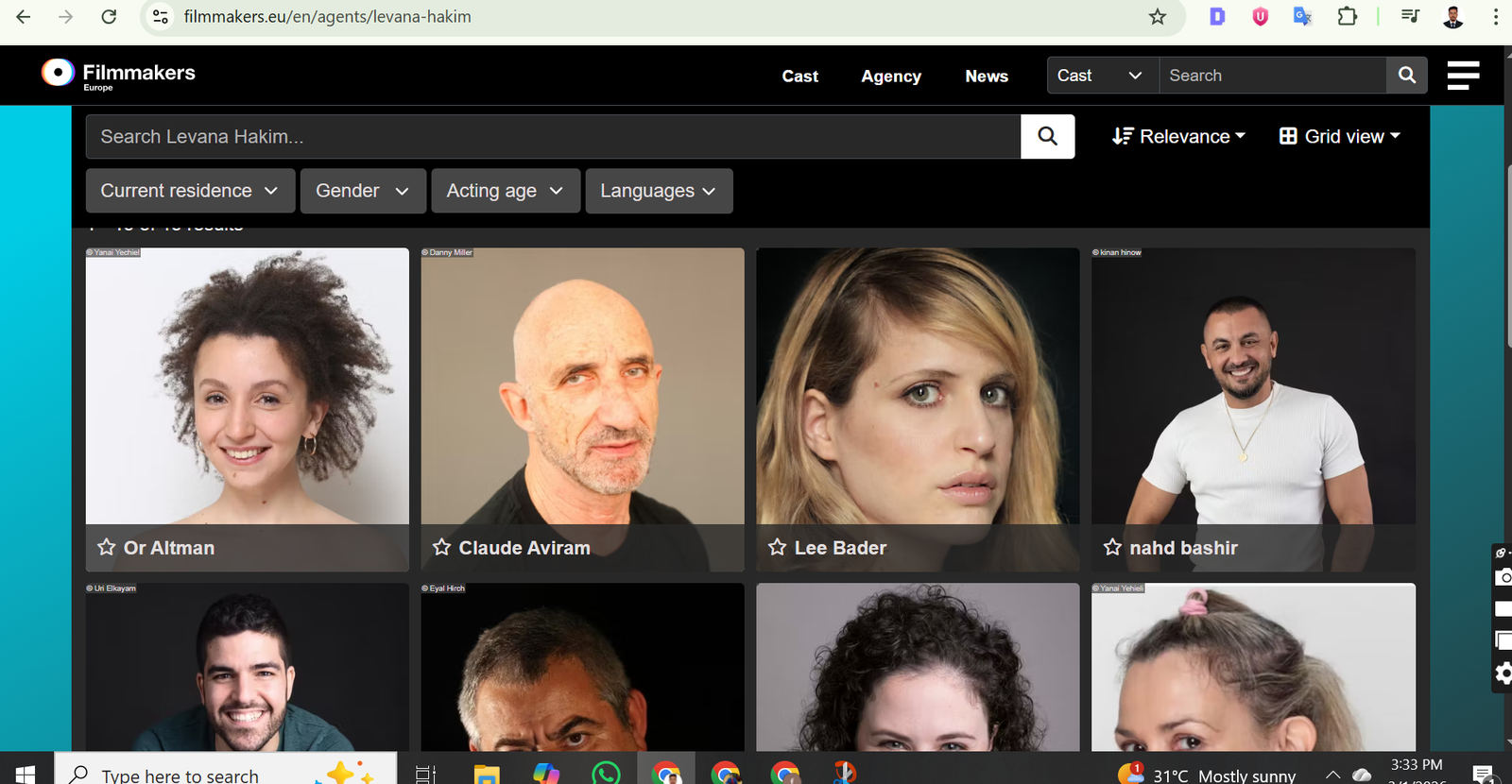Open Claude Aviram name link

(x=524, y=548)
